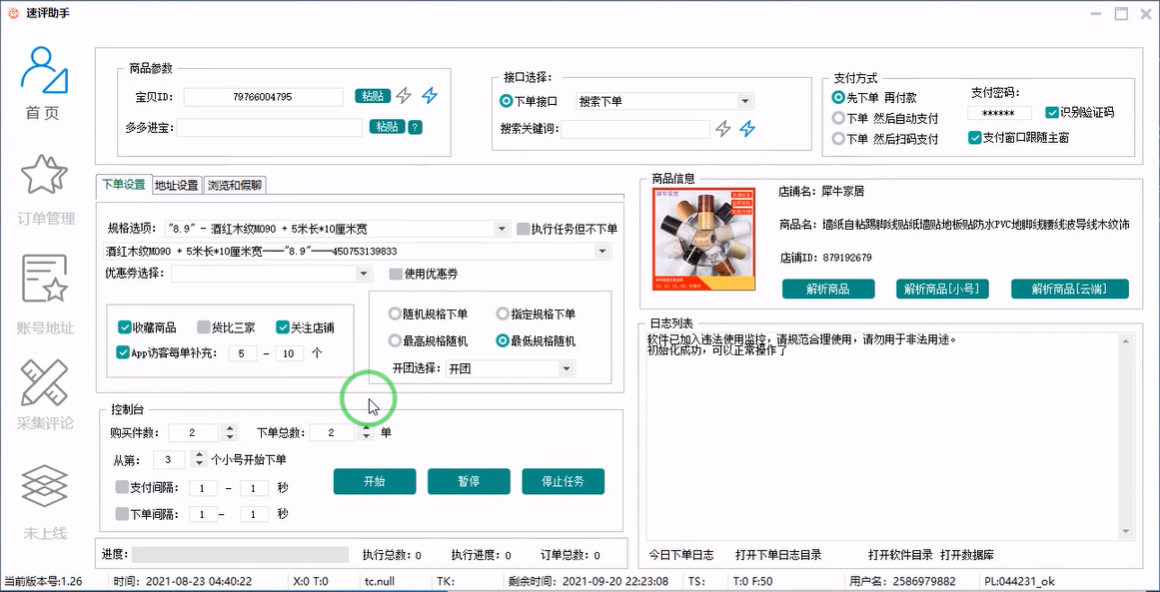Click 打开数据库 link
The width and height of the screenshot is (1160, 592).
967,555
